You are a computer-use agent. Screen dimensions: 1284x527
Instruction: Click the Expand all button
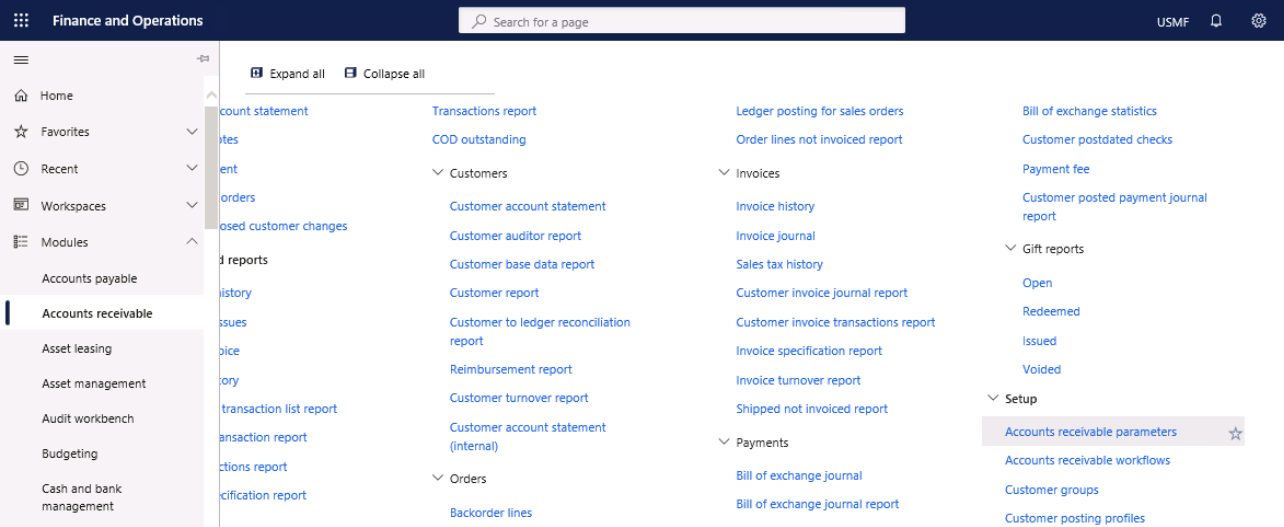pyautogui.click(x=287, y=74)
